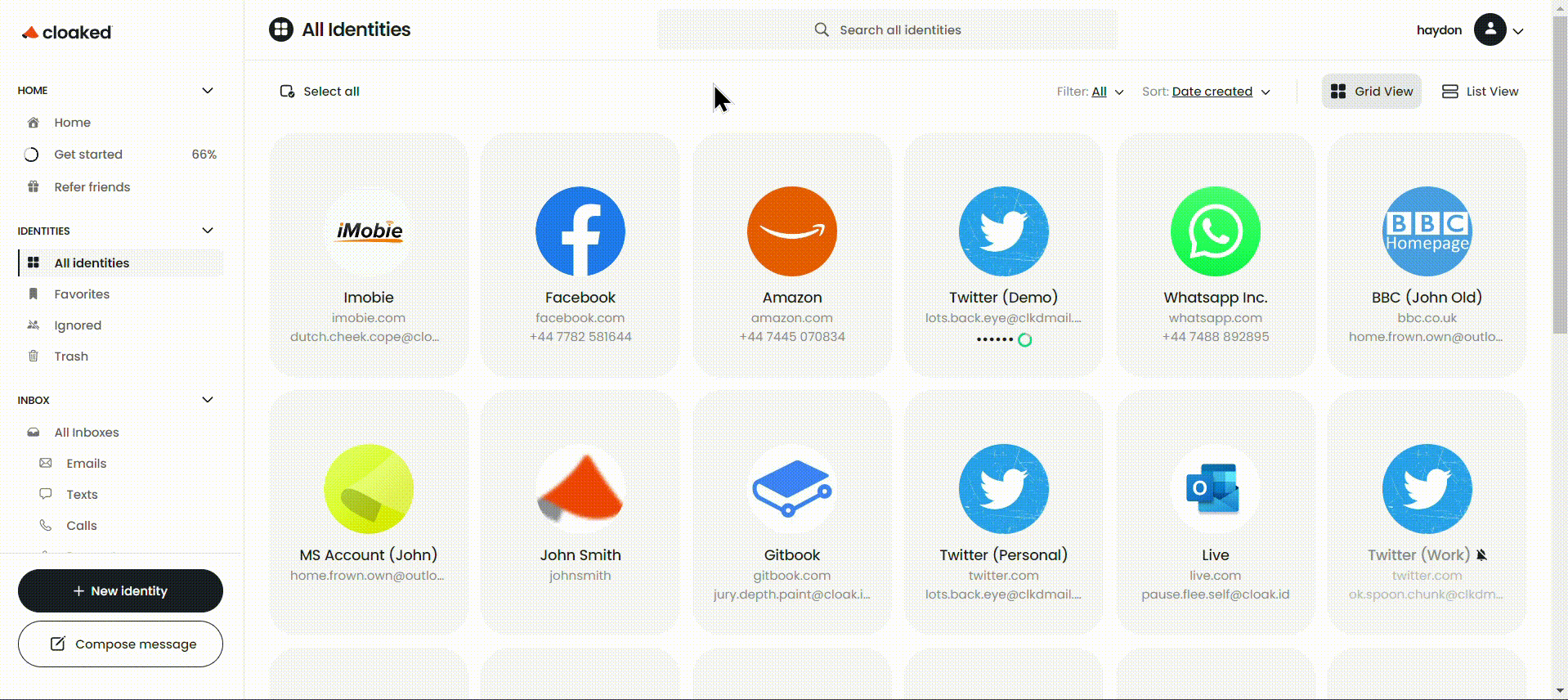Open the Sort: Date created dropdown
Image resolution: width=1568 pixels, height=700 pixels.
coord(1207,92)
